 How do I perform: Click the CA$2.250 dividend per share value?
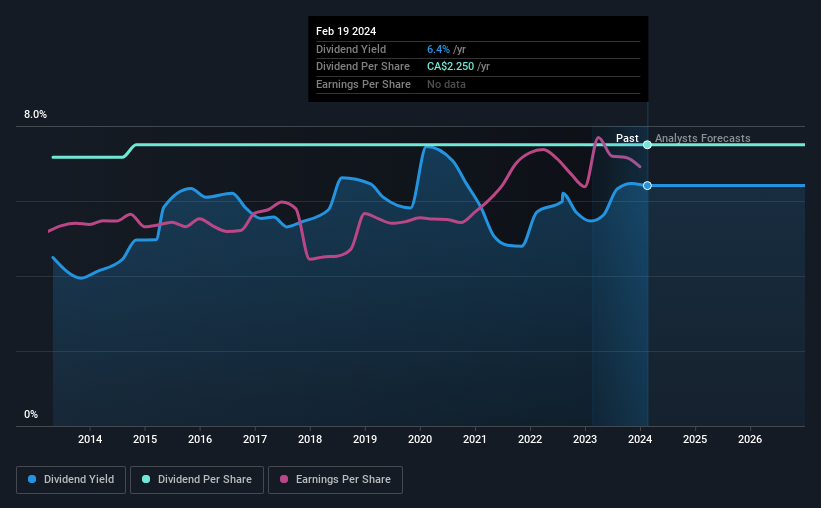tap(450, 67)
